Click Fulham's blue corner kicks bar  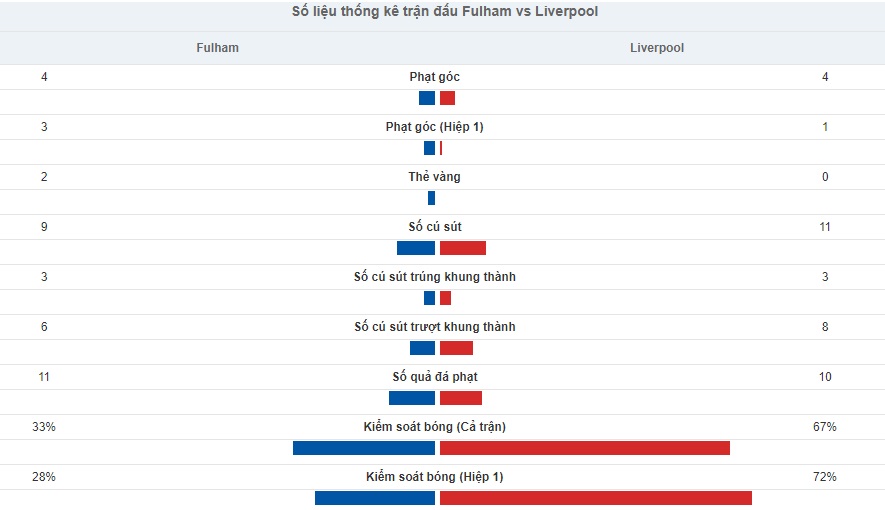pyautogui.click(x=427, y=98)
